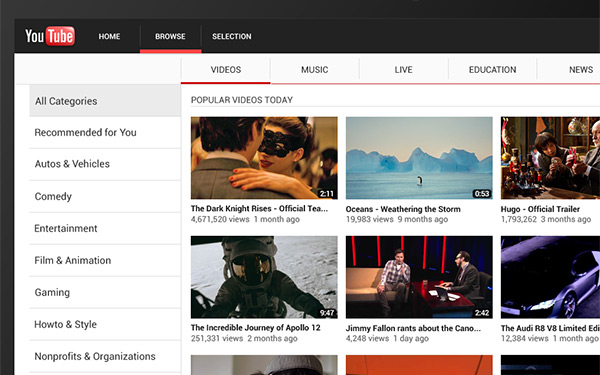Click title "The Incredible Journey of Apollo 12"
The width and height of the screenshot is (600, 375).
(256, 328)
